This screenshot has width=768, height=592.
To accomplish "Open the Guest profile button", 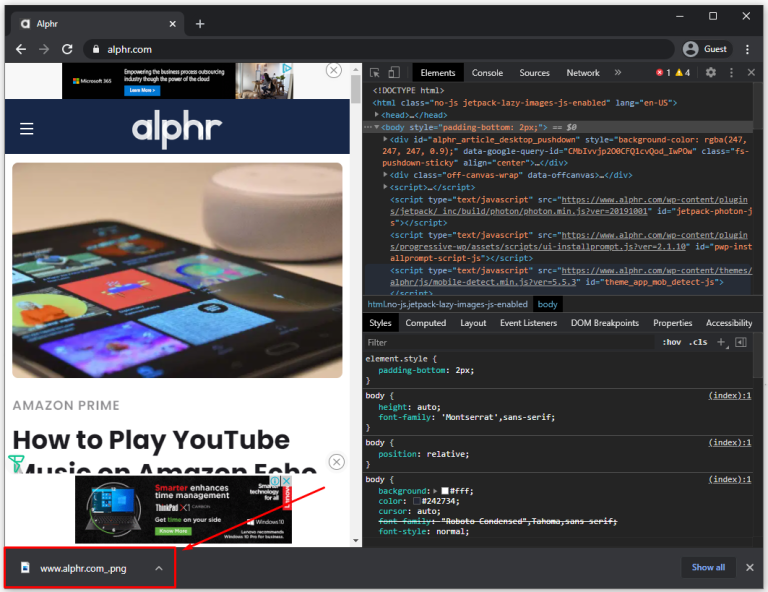I will coord(707,49).
